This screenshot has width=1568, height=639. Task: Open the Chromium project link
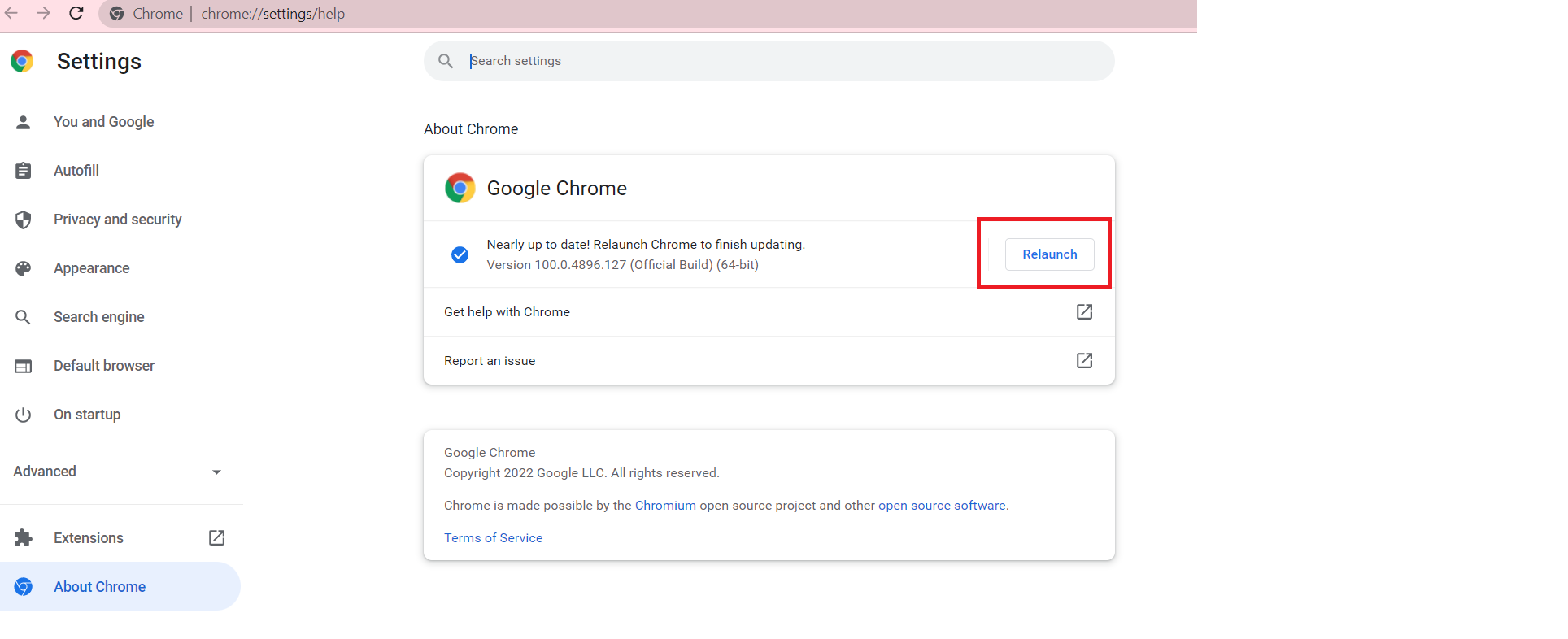665,506
